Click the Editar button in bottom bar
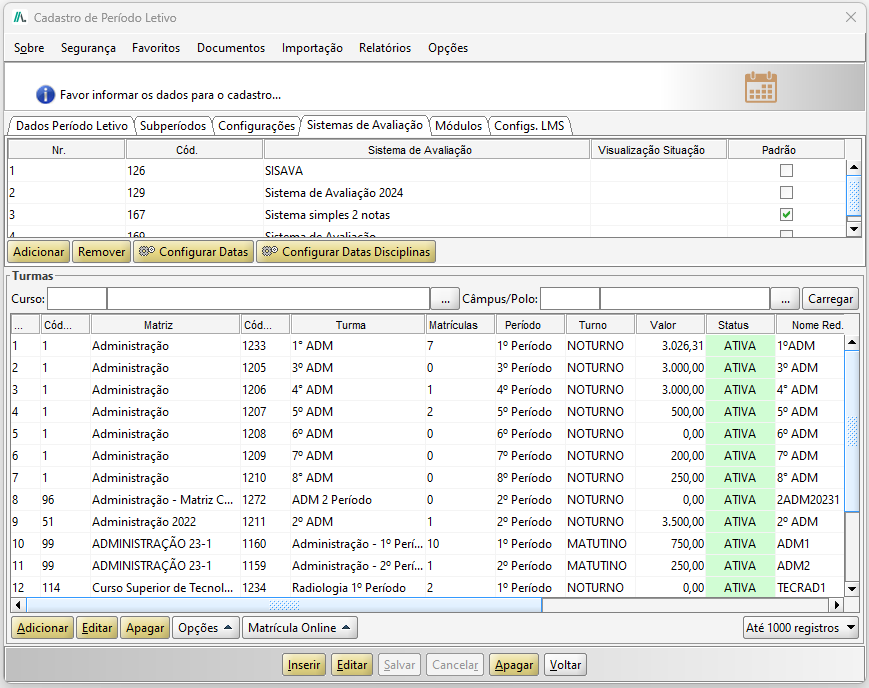 click(352, 665)
